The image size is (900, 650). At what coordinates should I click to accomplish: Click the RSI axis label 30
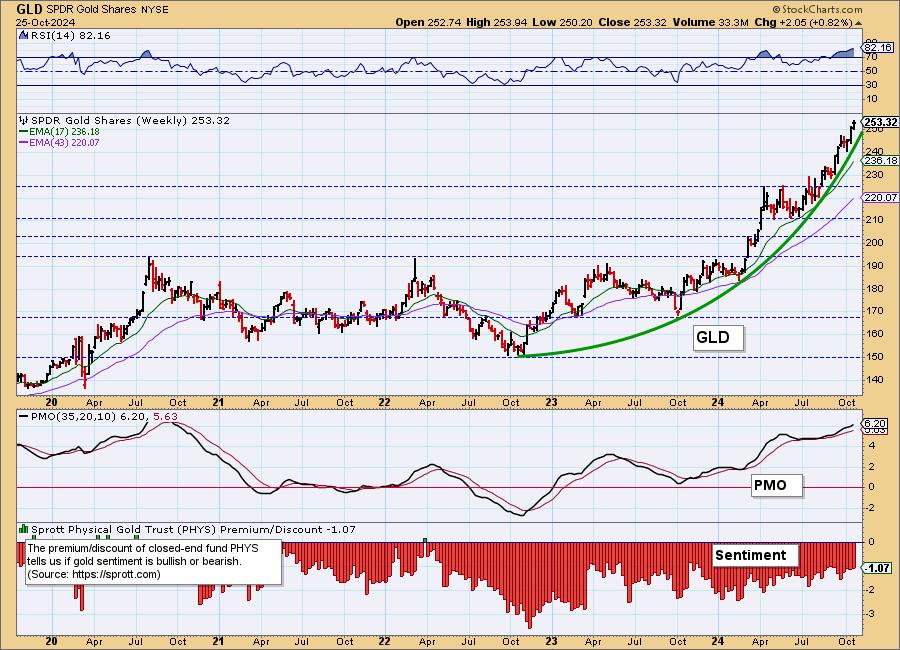[871, 85]
